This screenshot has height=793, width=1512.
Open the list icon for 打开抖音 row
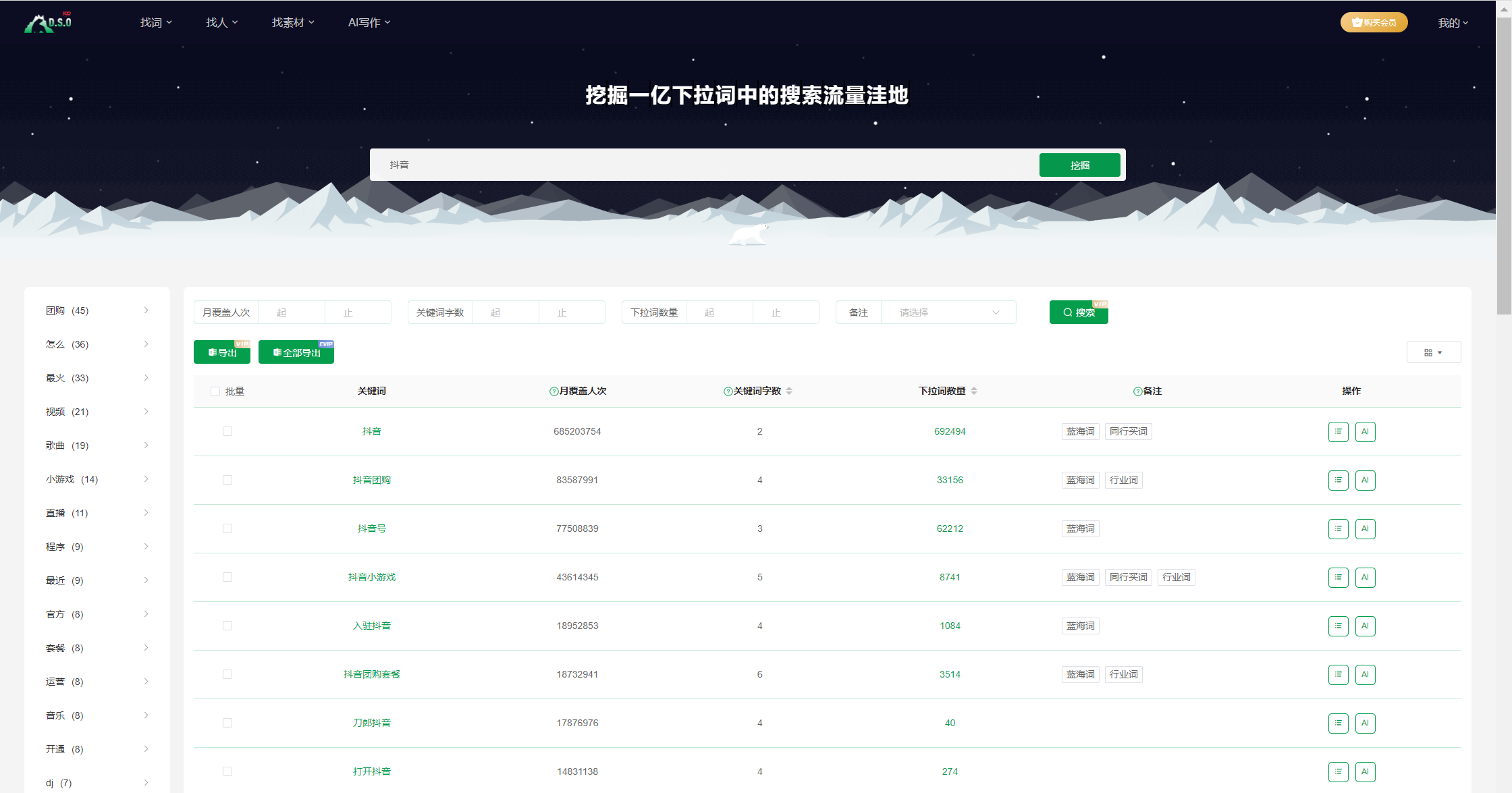1338,771
